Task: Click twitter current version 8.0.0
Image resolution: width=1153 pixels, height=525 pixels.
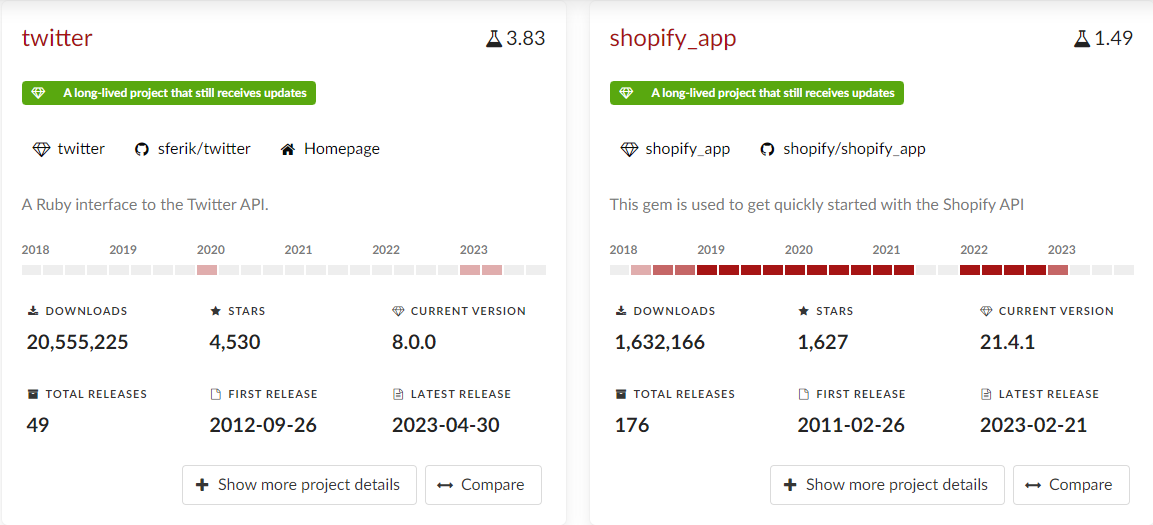Action: (414, 342)
